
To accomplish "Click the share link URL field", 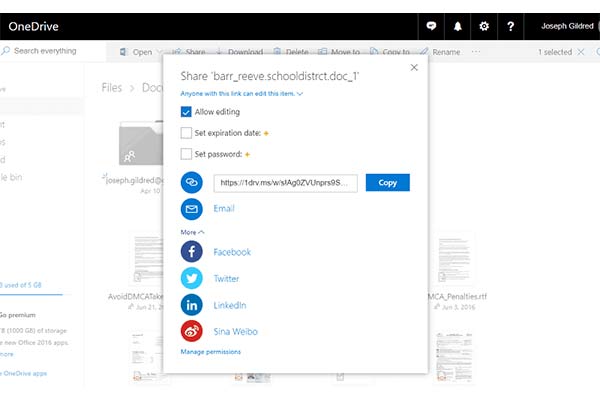I will tap(284, 183).
